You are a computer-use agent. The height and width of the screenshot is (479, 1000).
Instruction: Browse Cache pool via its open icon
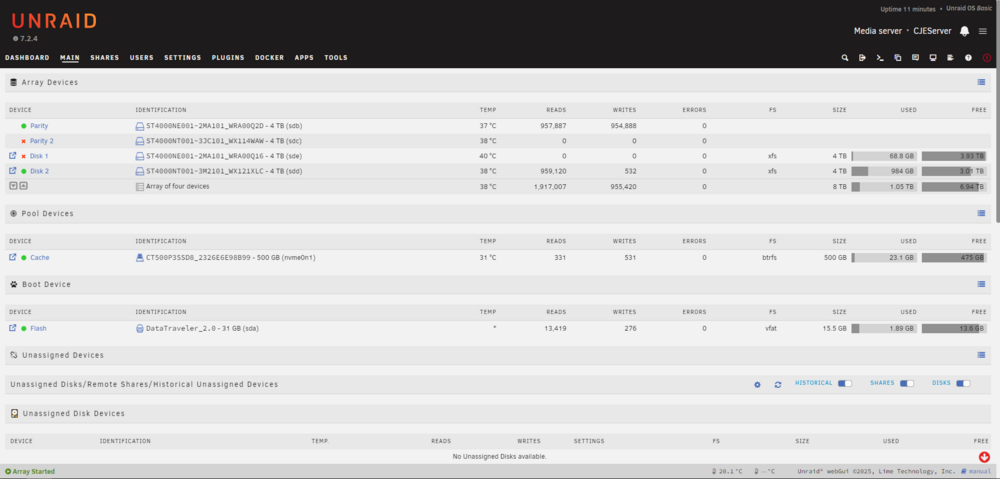pos(12,258)
